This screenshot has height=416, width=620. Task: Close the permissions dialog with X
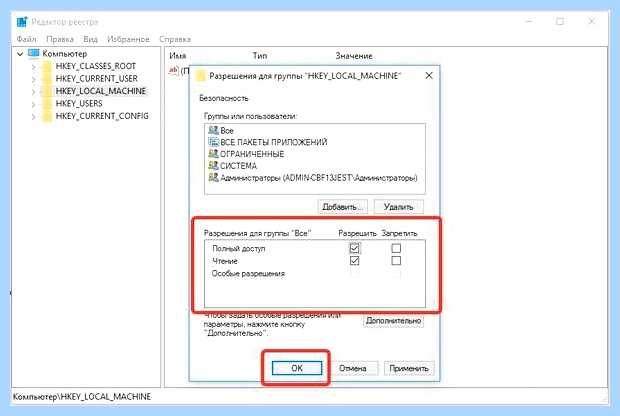(x=429, y=76)
